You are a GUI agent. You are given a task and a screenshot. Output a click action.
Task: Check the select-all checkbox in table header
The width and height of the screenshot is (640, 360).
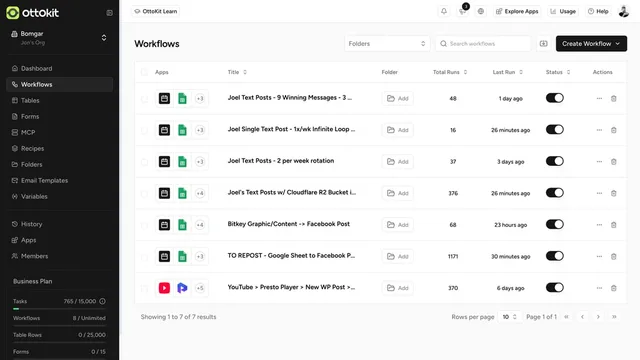click(x=144, y=72)
